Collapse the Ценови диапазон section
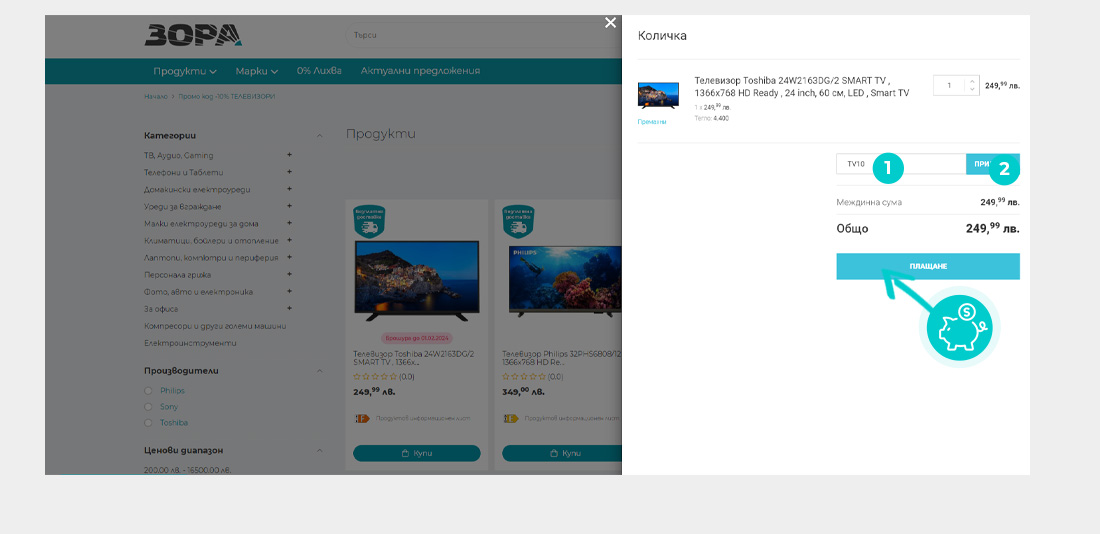This screenshot has height=534, width=1100. (319, 450)
